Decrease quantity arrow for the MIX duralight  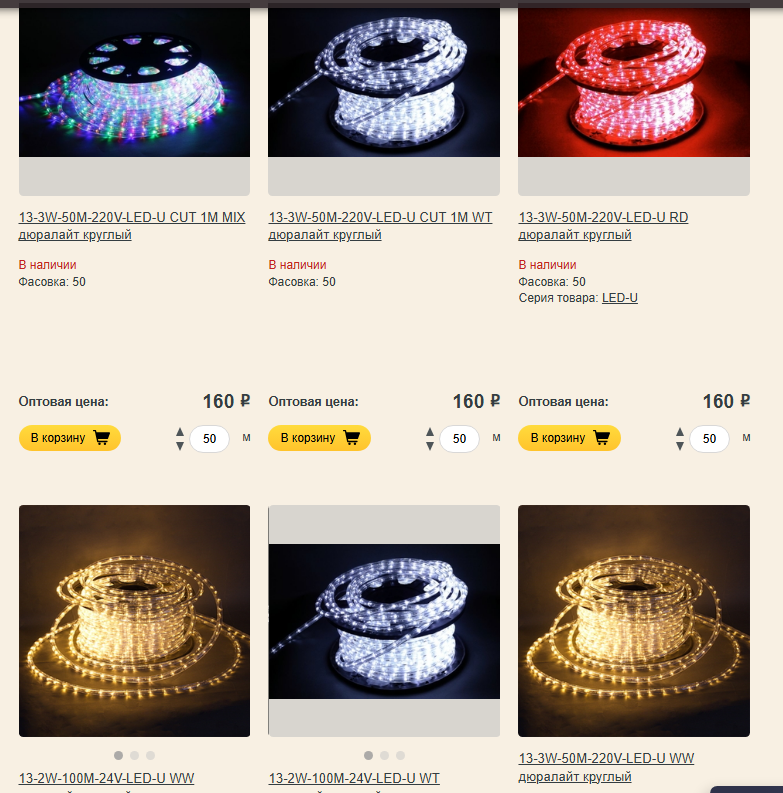180,446
